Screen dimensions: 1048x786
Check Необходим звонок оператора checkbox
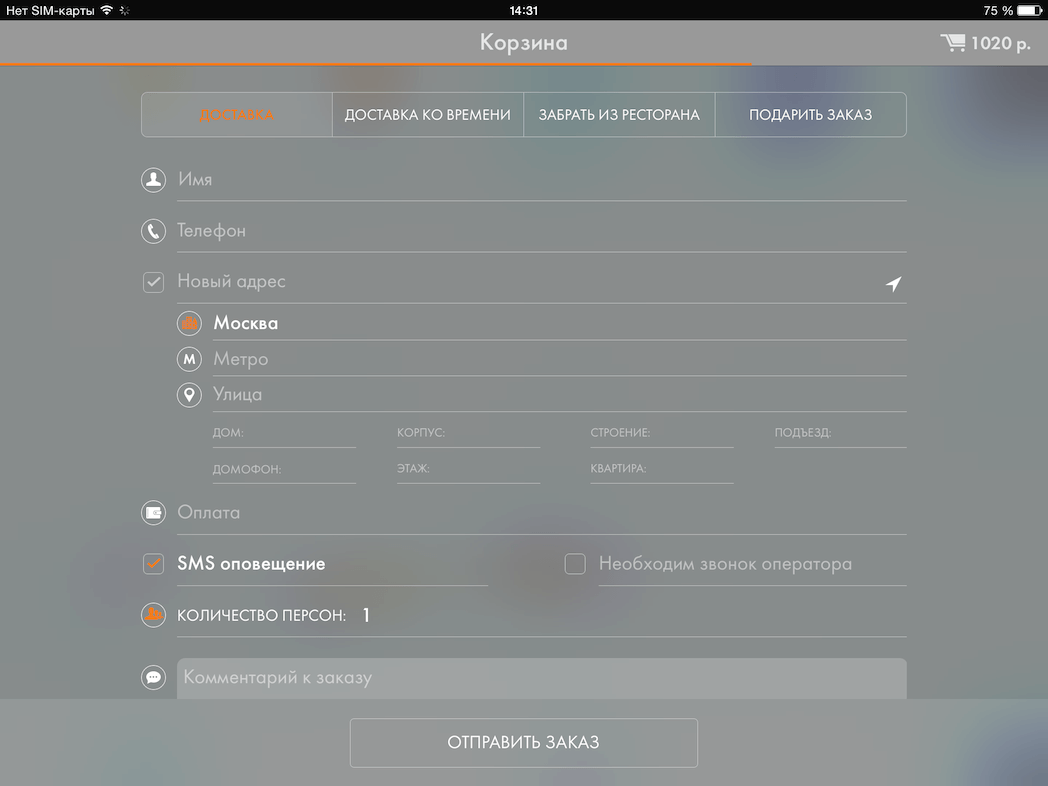click(x=575, y=564)
